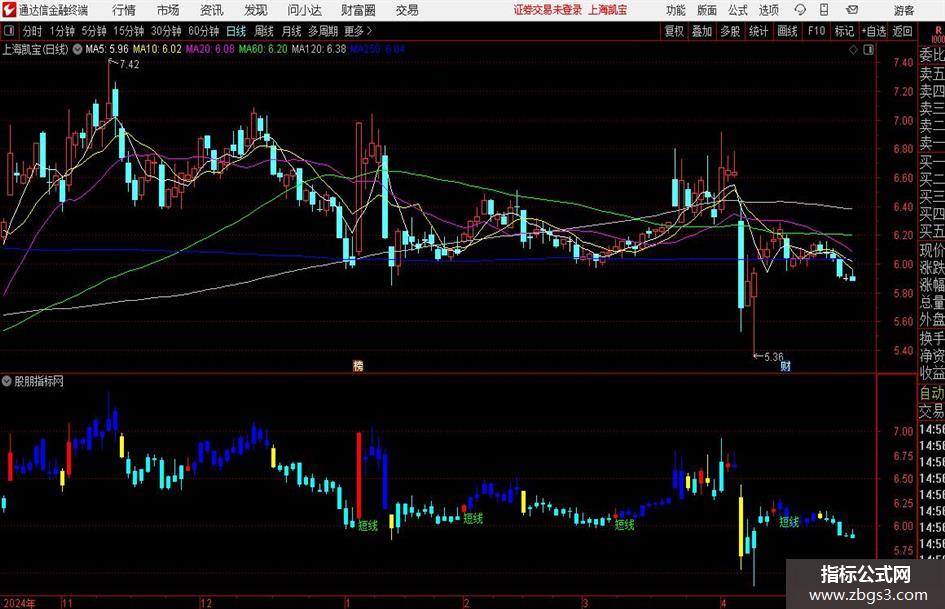The image size is (945, 609).
Task: Click the 叠加 overlay toolbar button
Action: tap(702, 31)
